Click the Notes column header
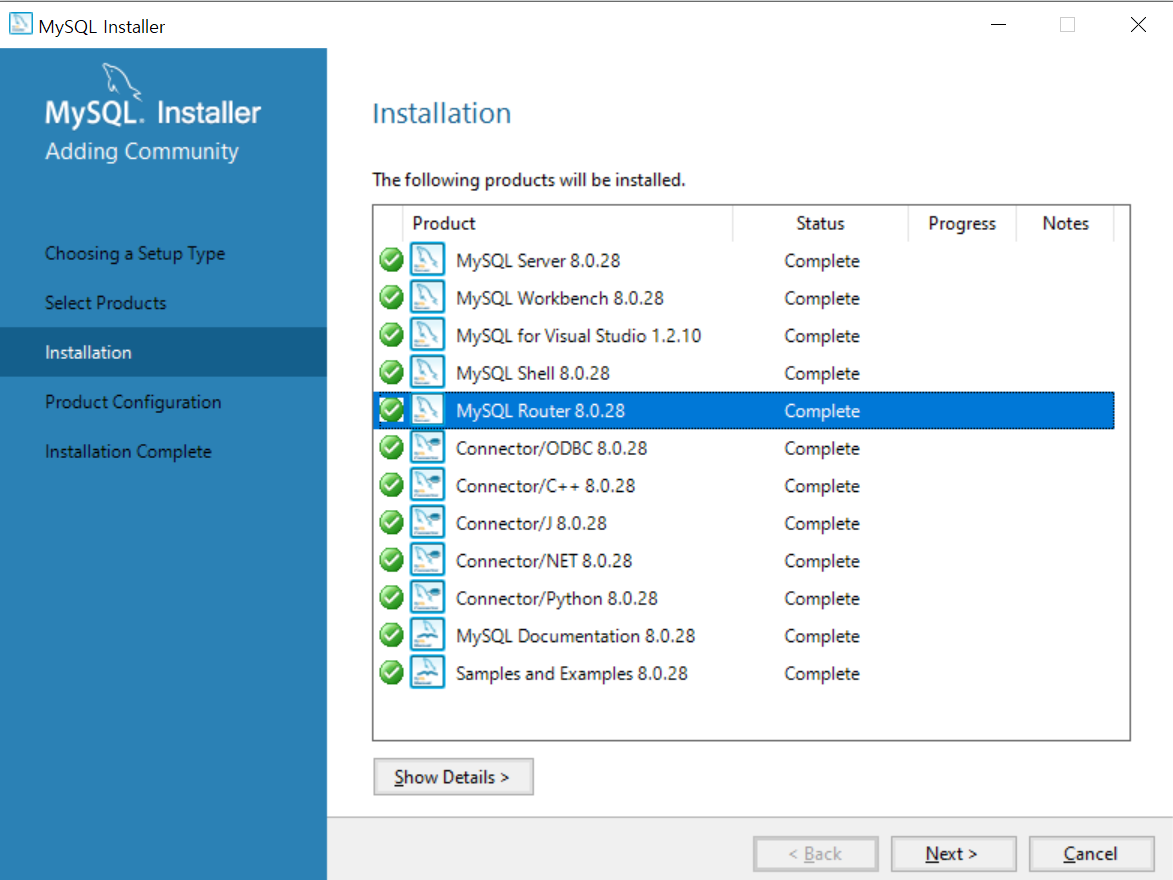Screen dimensions: 1173x880 pos(1065,223)
